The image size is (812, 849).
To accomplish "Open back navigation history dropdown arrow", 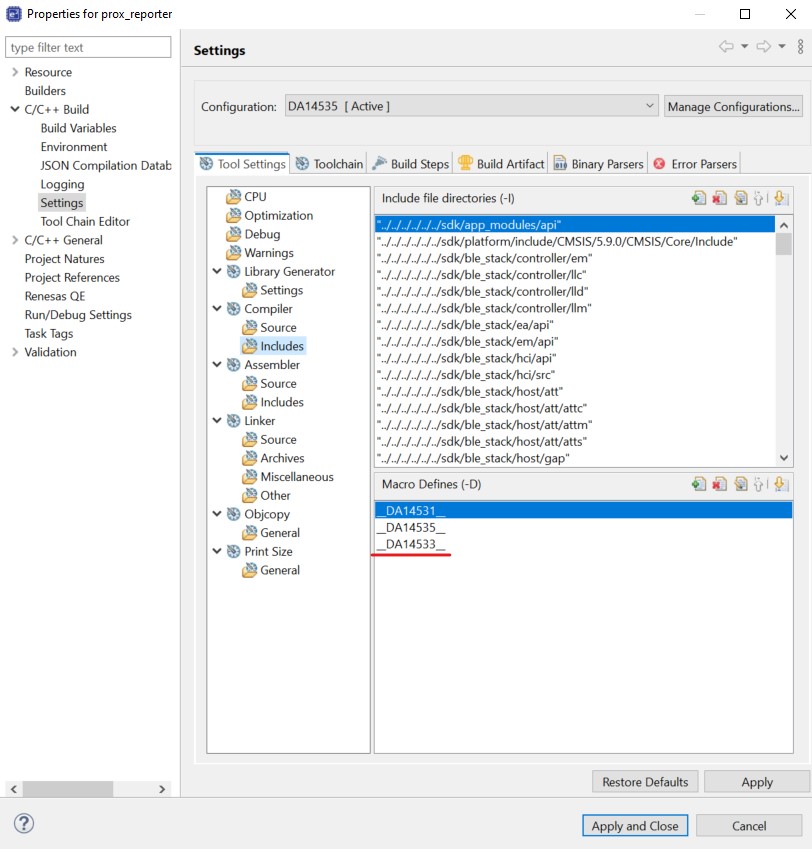I will (745, 47).
